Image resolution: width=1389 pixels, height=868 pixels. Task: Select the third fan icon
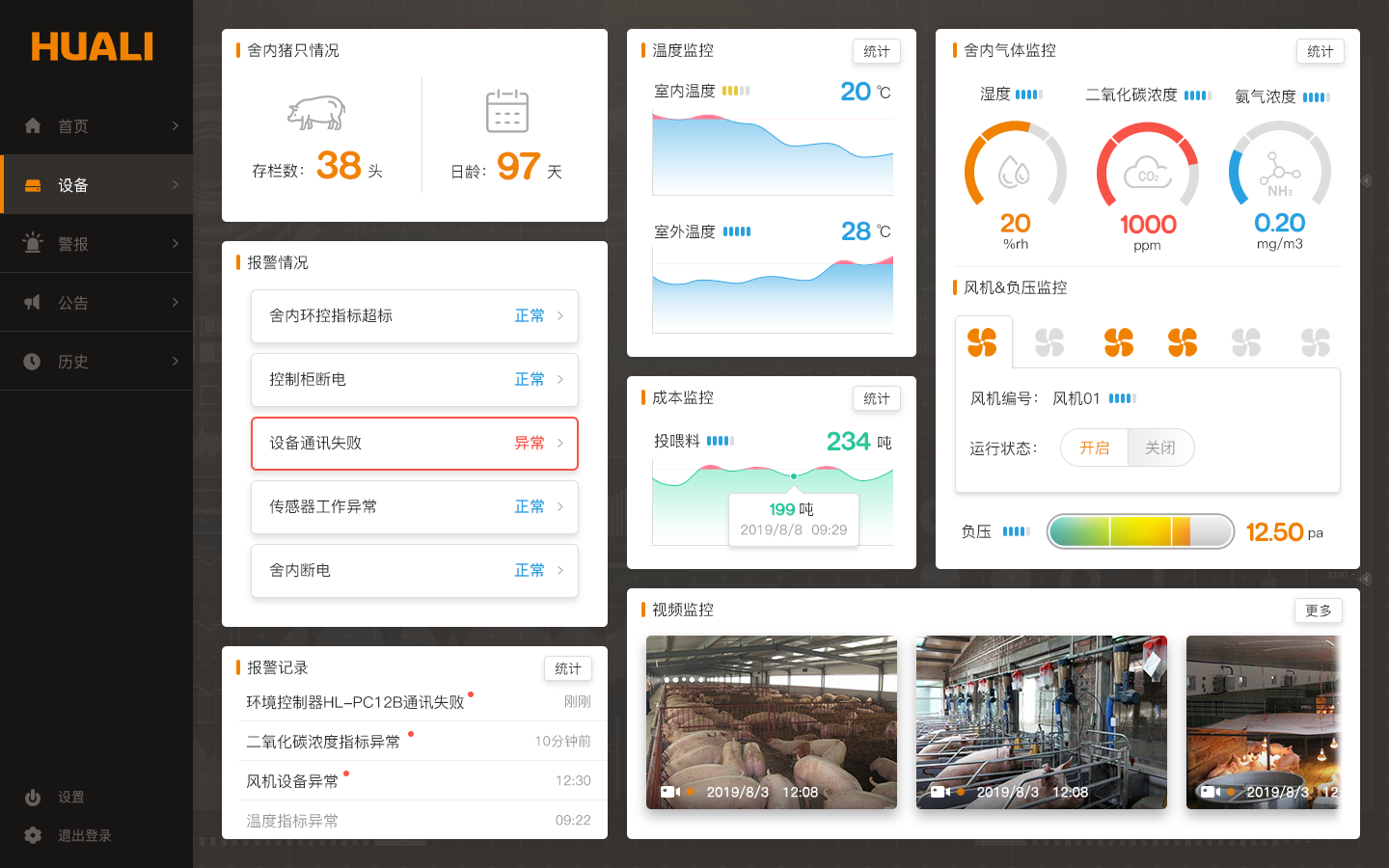click(x=1119, y=342)
